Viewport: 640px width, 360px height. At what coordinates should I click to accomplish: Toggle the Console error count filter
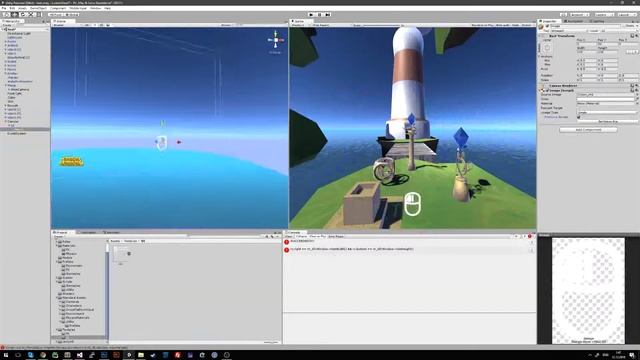530,236
